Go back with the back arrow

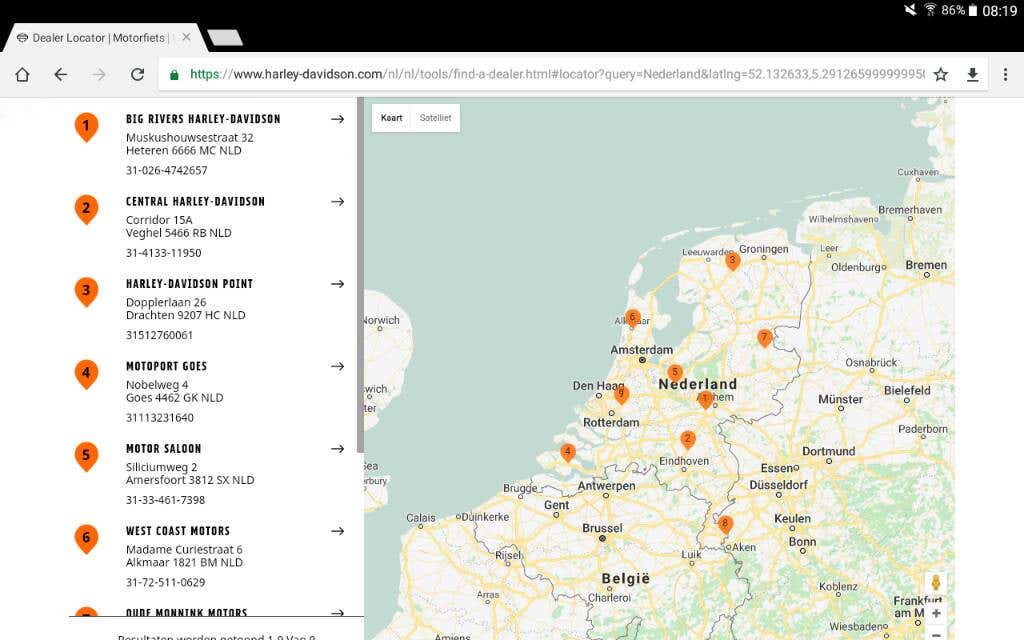(61, 74)
